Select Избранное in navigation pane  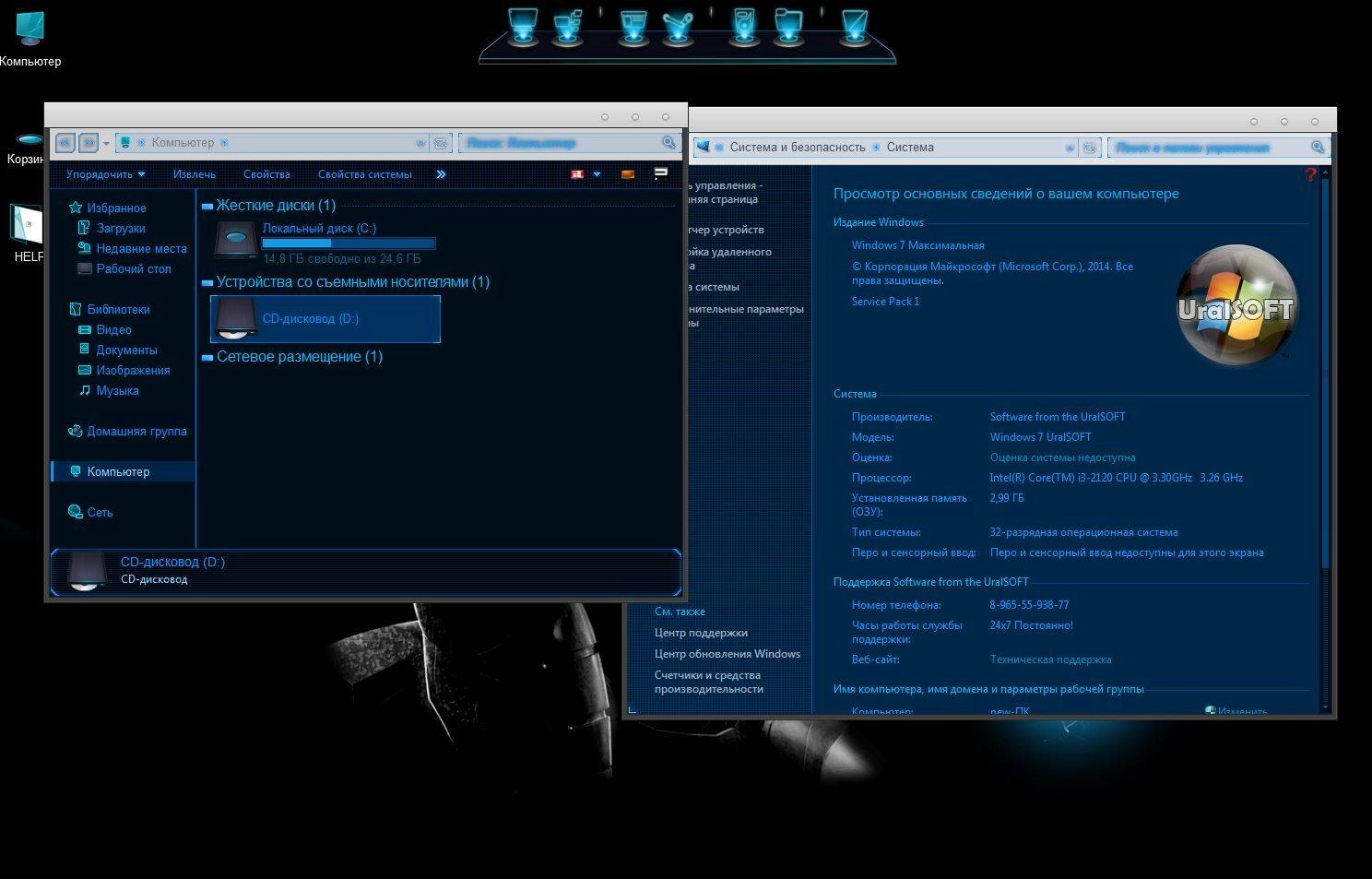click(x=108, y=208)
